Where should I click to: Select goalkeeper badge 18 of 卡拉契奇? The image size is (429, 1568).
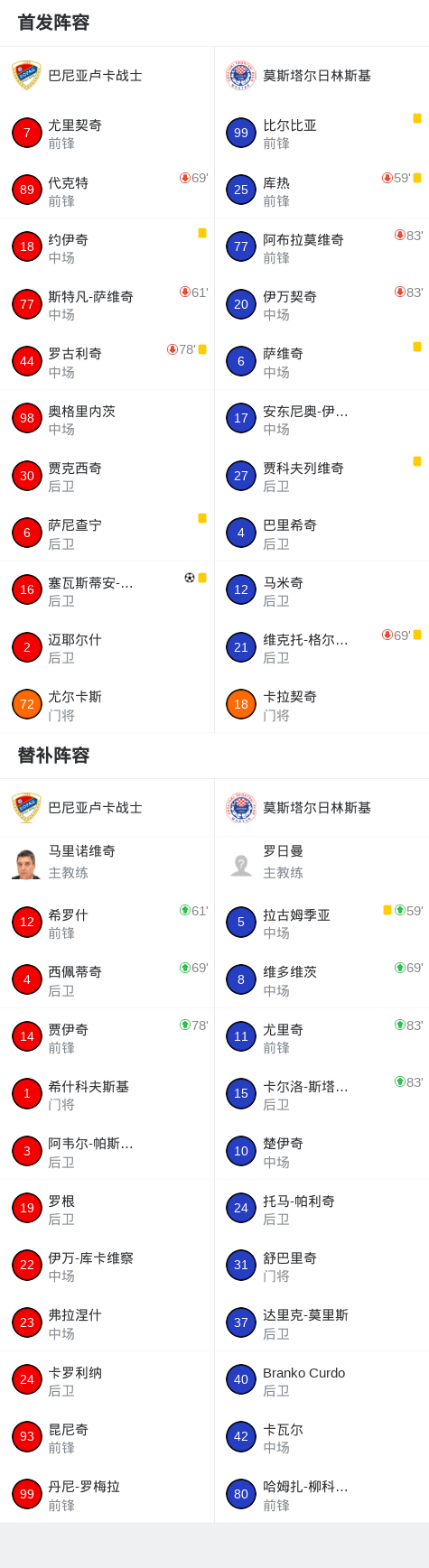tap(241, 704)
